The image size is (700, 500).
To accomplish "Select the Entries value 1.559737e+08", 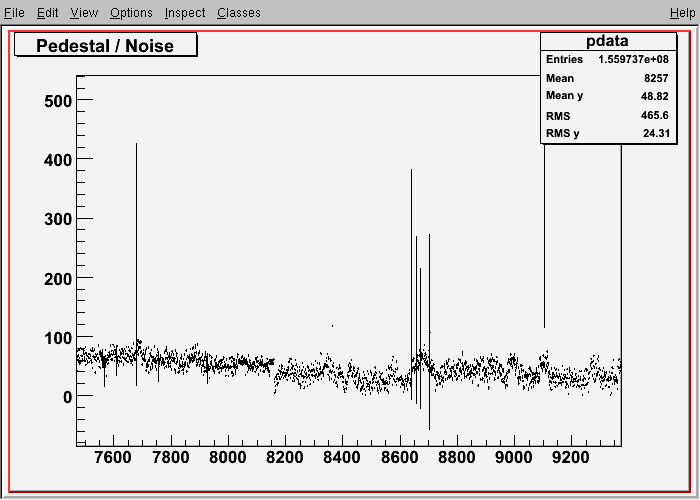I will coord(633,59).
